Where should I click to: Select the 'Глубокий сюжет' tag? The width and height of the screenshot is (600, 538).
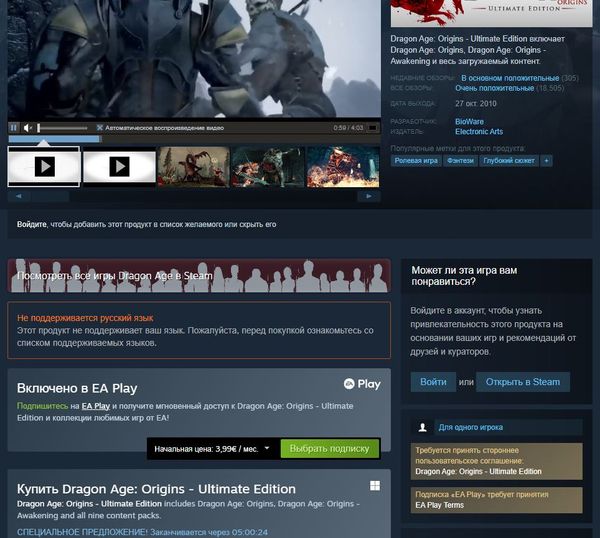point(509,161)
